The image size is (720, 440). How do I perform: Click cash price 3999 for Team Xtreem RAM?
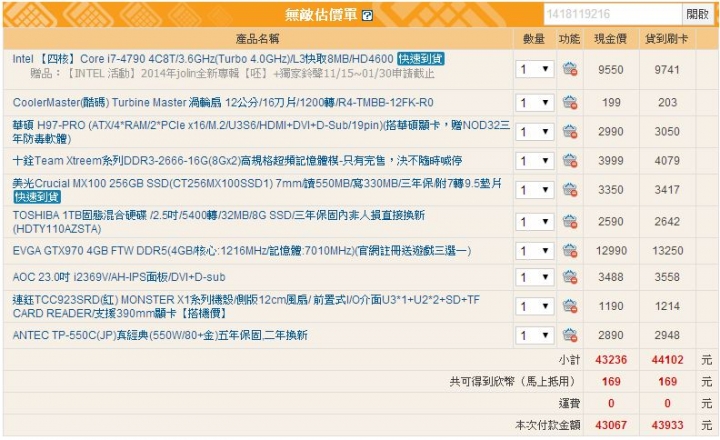point(611,161)
